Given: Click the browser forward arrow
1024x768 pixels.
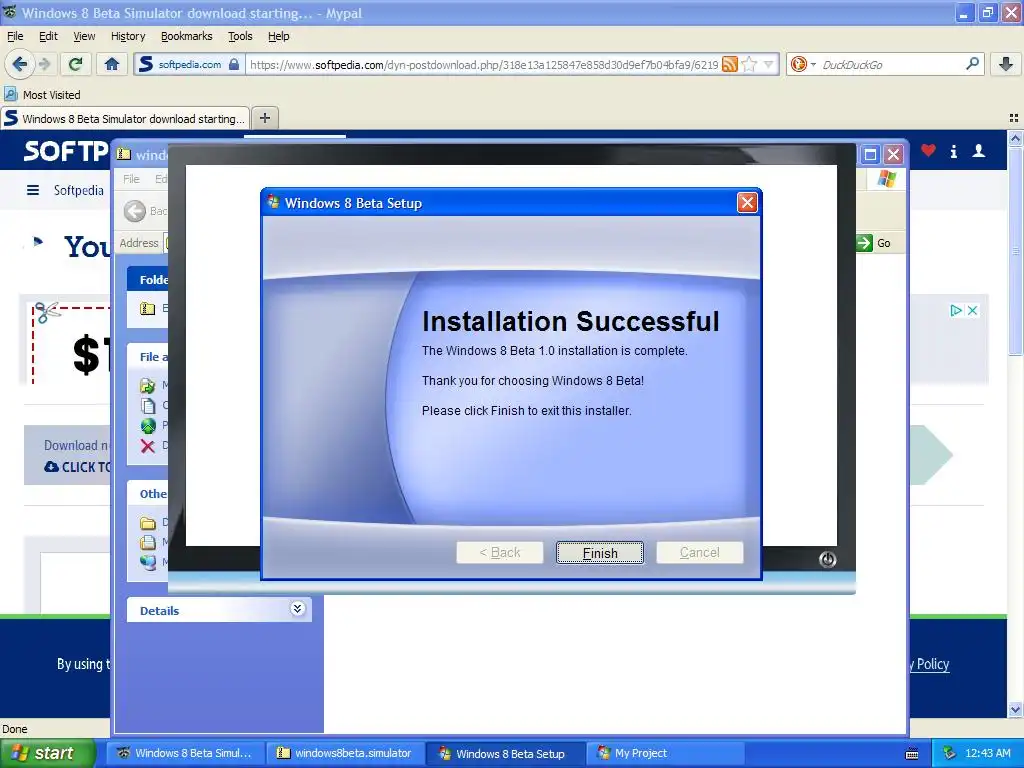Looking at the screenshot, I should click(45, 64).
